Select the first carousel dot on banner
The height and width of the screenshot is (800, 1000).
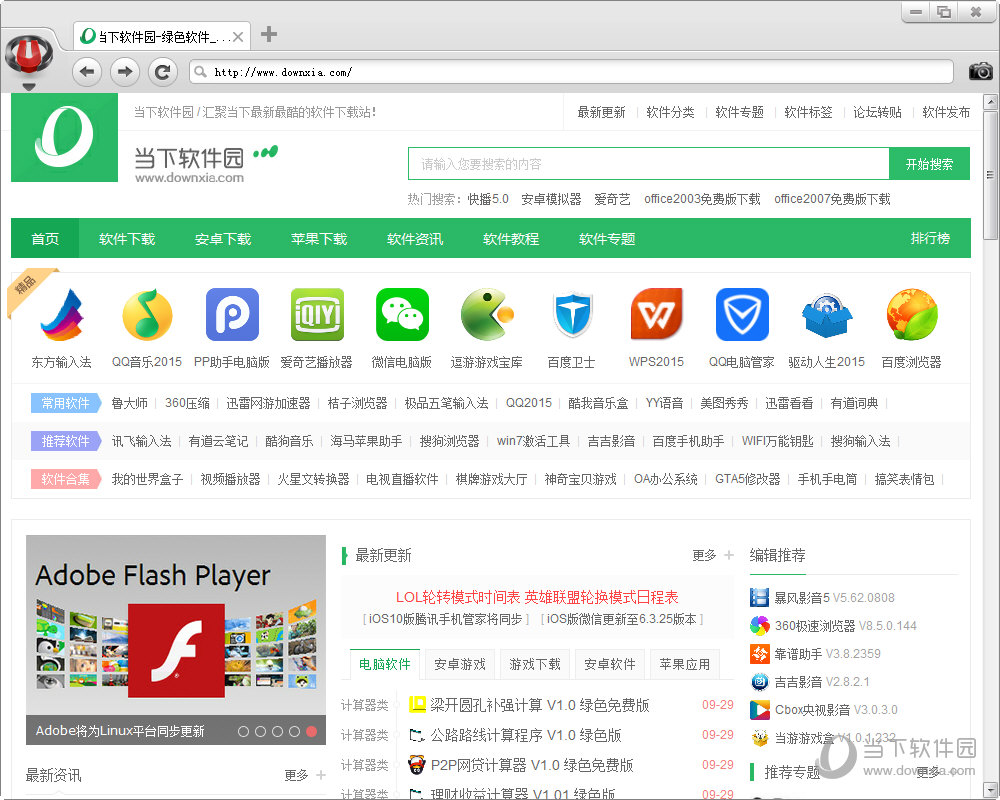pos(243,731)
